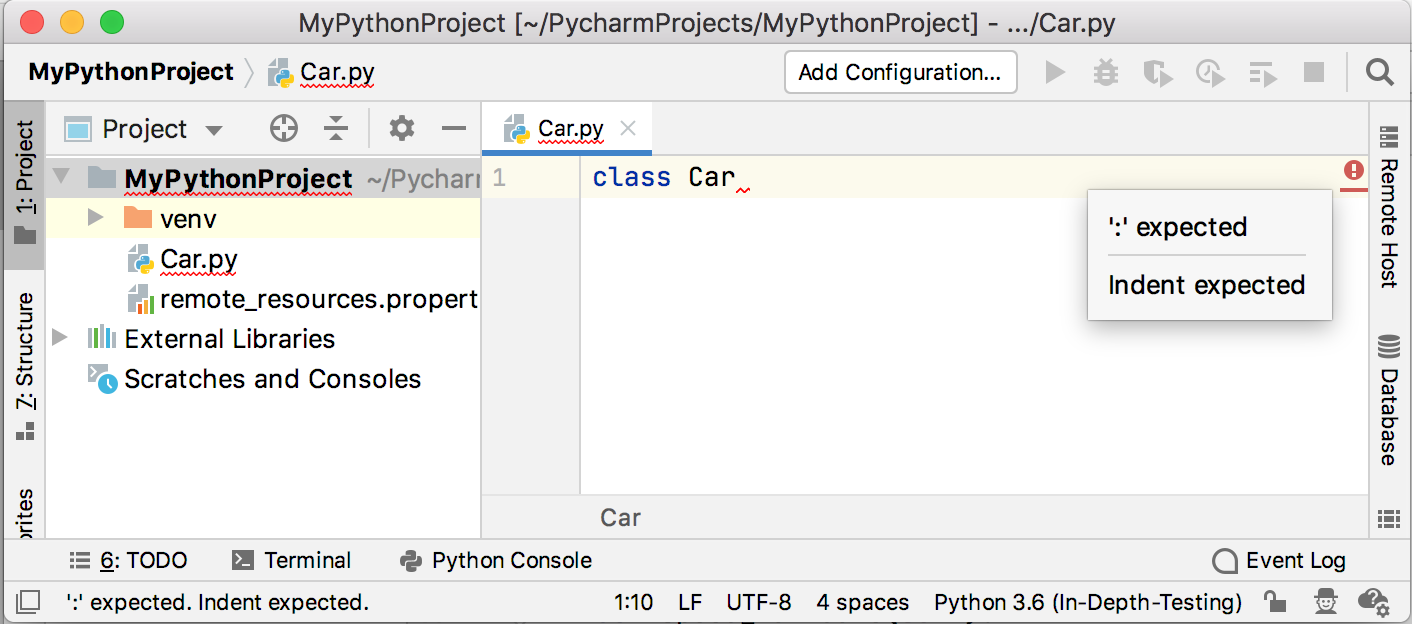The width and height of the screenshot is (1412, 624).
Task: Expand External Libraries node
Action: [60, 337]
